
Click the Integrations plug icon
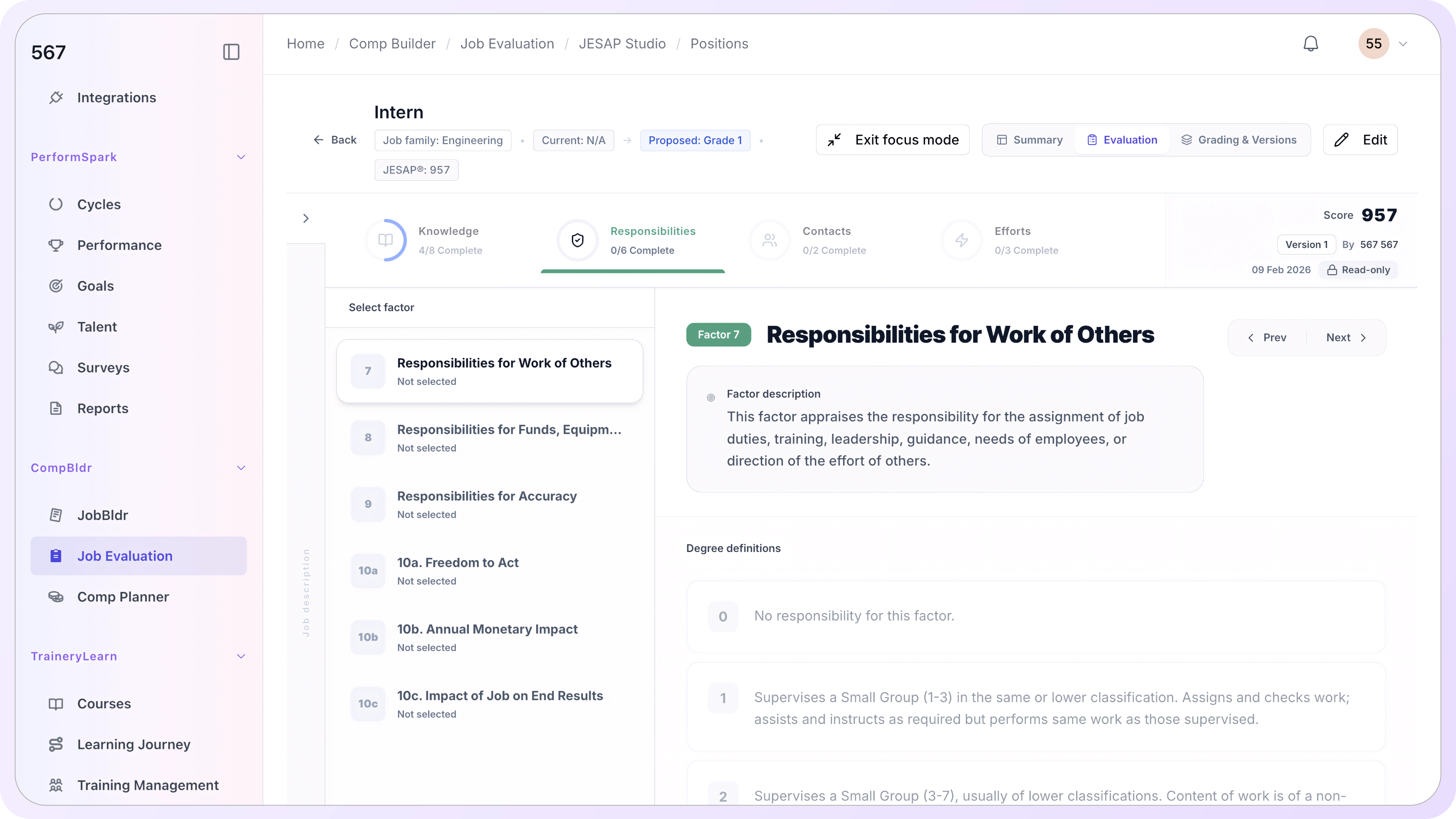56,97
